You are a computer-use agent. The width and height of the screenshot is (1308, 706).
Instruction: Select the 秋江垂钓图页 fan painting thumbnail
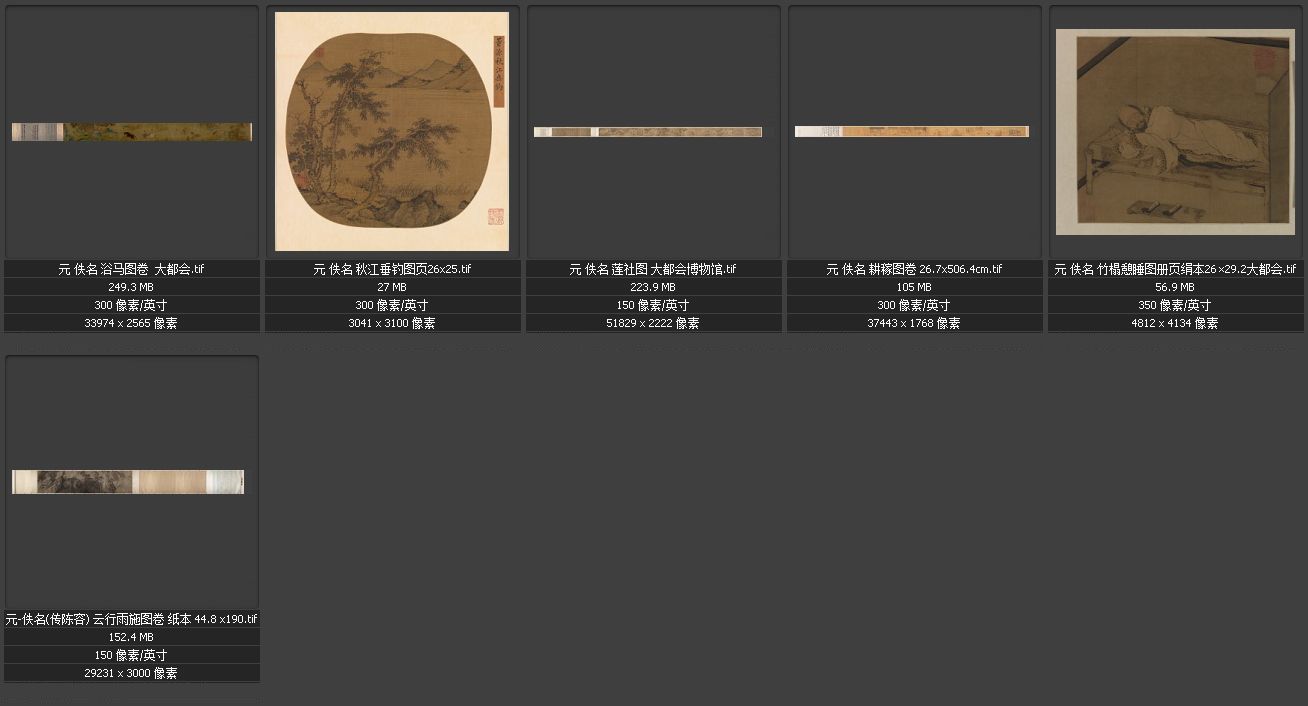(x=392, y=131)
